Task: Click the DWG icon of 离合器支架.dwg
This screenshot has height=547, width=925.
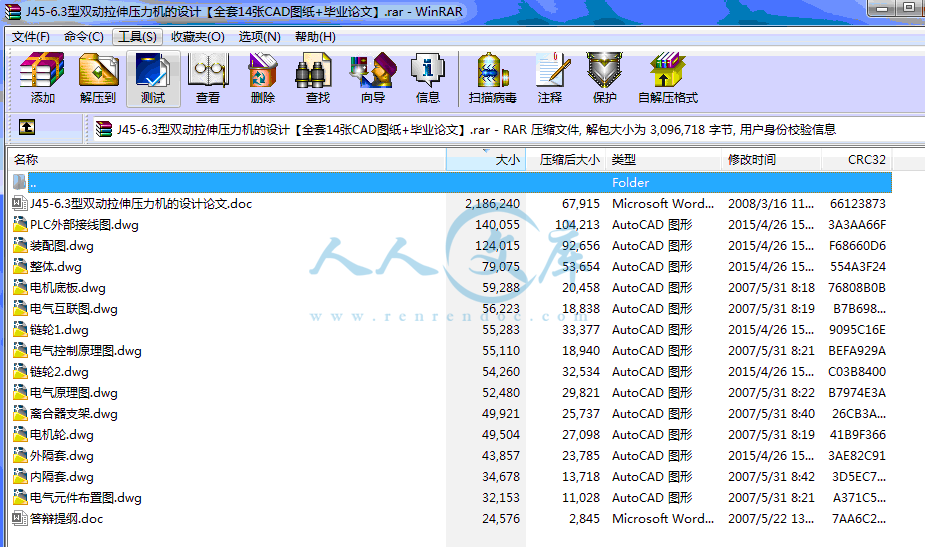Action: point(20,414)
